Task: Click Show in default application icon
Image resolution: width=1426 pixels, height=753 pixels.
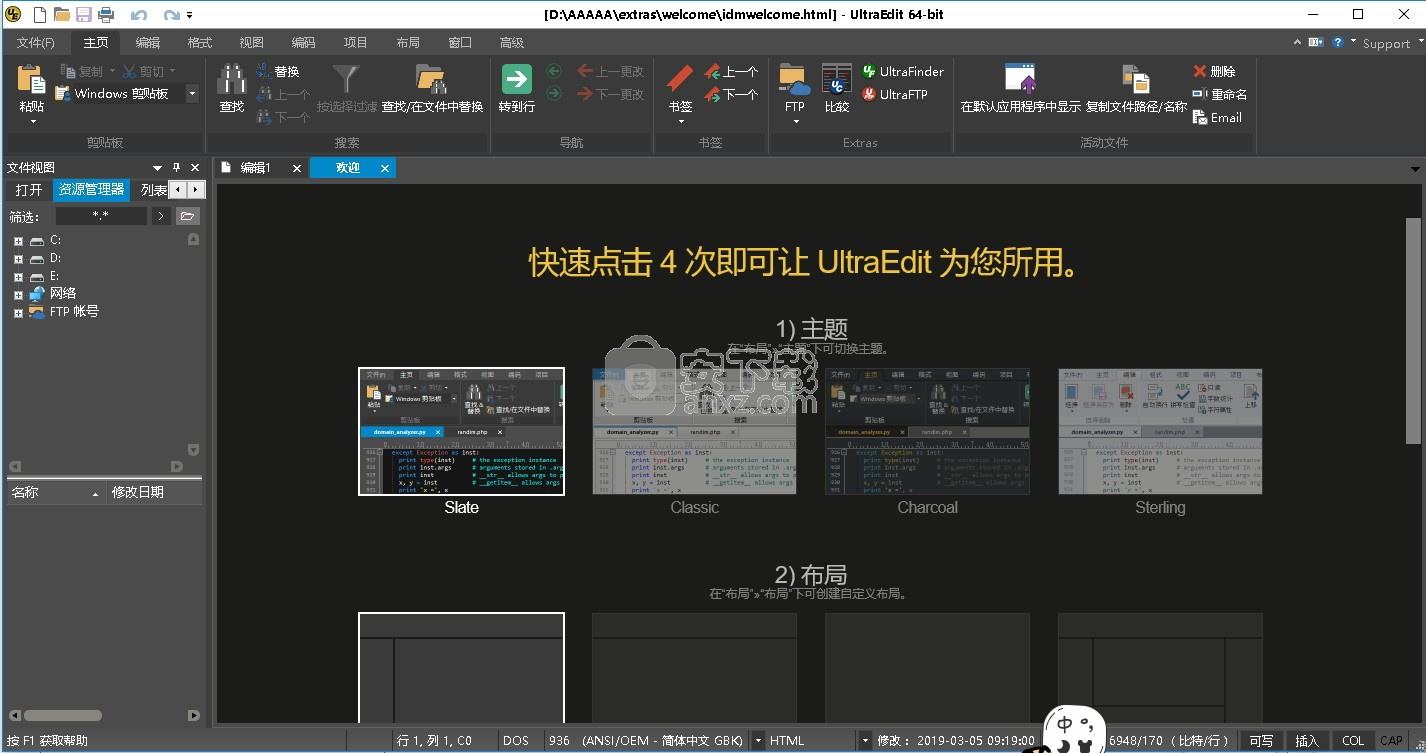Action: [x=1020, y=80]
